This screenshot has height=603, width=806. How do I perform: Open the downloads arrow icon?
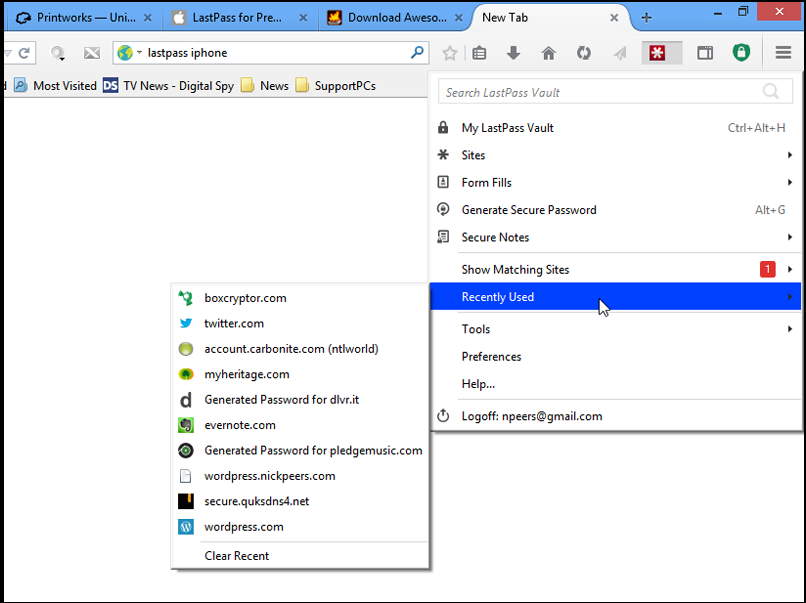coord(514,53)
